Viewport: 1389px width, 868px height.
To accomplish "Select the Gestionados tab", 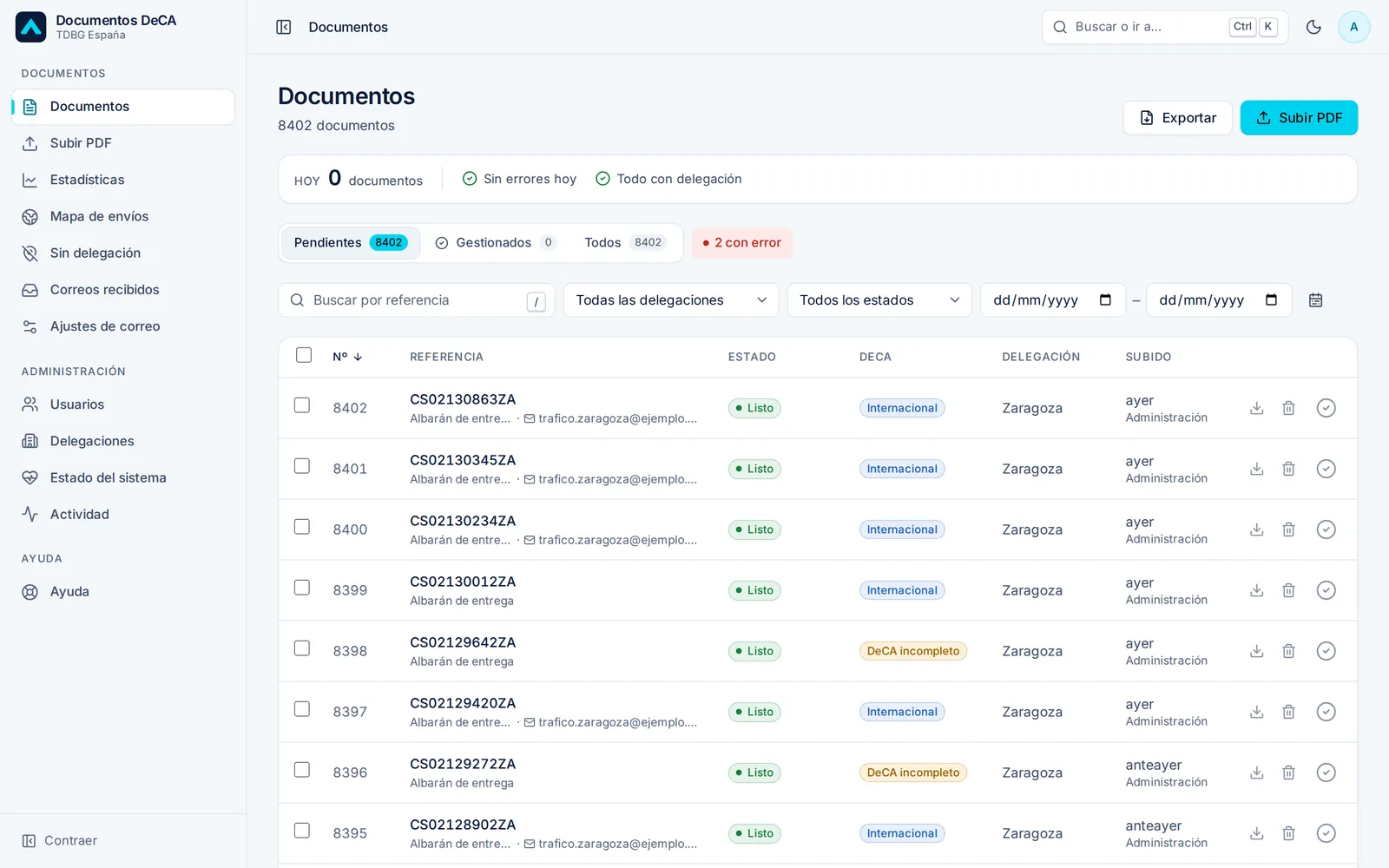I will pyautogui.click(x=496, y=243).
